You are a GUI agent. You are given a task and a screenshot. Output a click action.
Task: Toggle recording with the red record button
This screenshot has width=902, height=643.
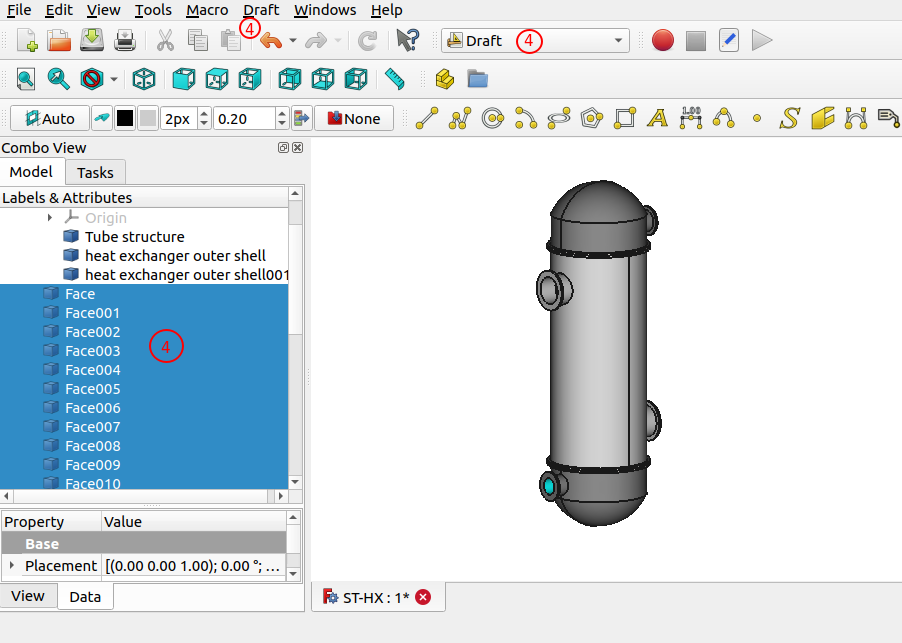coord(661,40)
